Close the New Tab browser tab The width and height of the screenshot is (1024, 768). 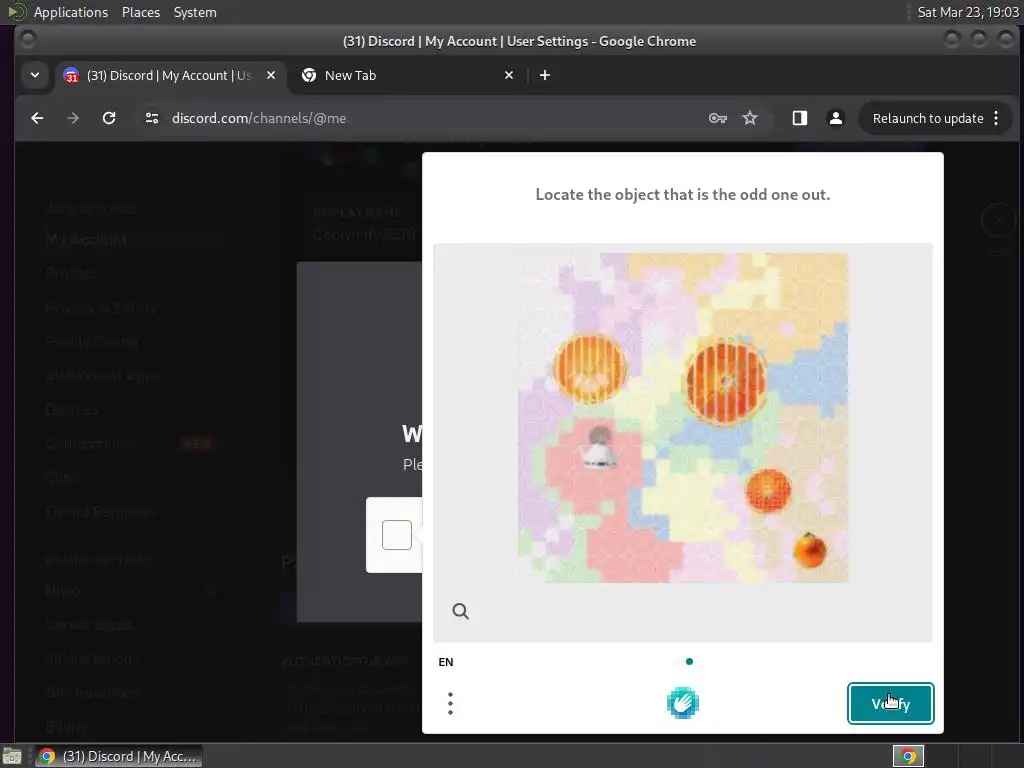click(509, 75)
